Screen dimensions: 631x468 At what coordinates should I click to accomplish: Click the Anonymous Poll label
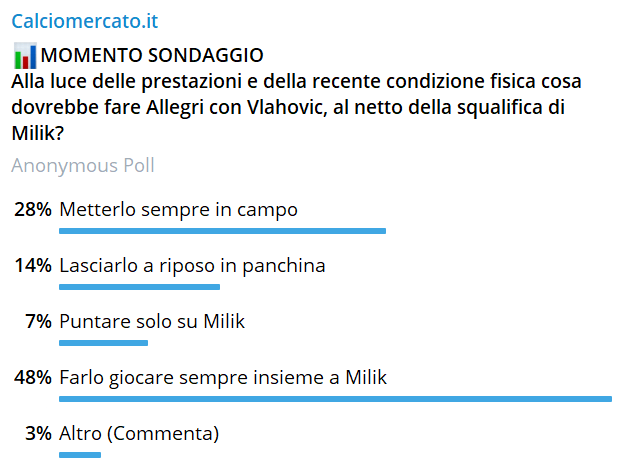82,165
